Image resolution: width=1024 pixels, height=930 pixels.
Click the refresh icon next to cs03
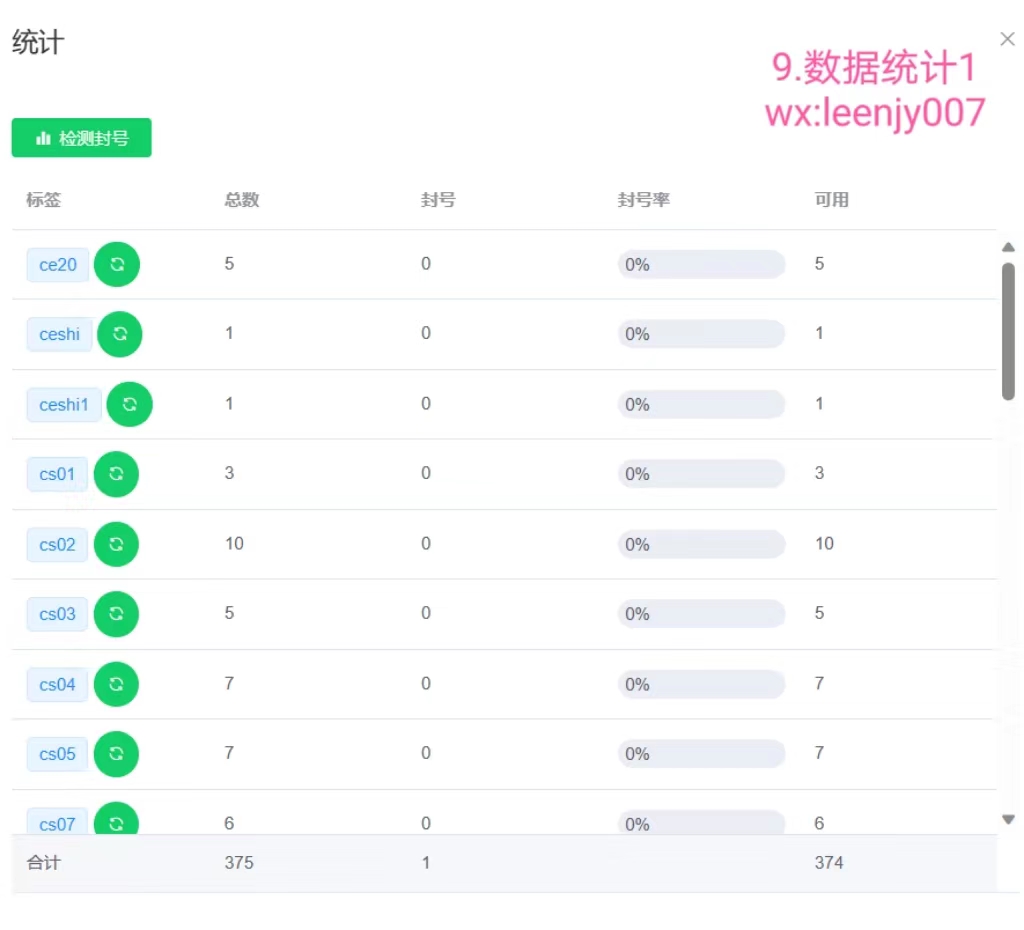pos(116,614)
